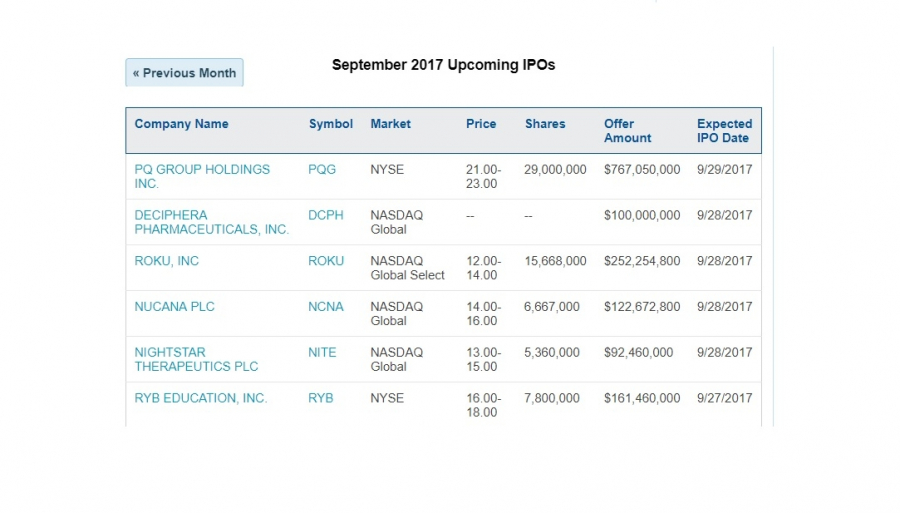Open DECIPHERA PHARMACEUTICALS, INC. link
Screen dimensions: 900x513
(211, 222)
